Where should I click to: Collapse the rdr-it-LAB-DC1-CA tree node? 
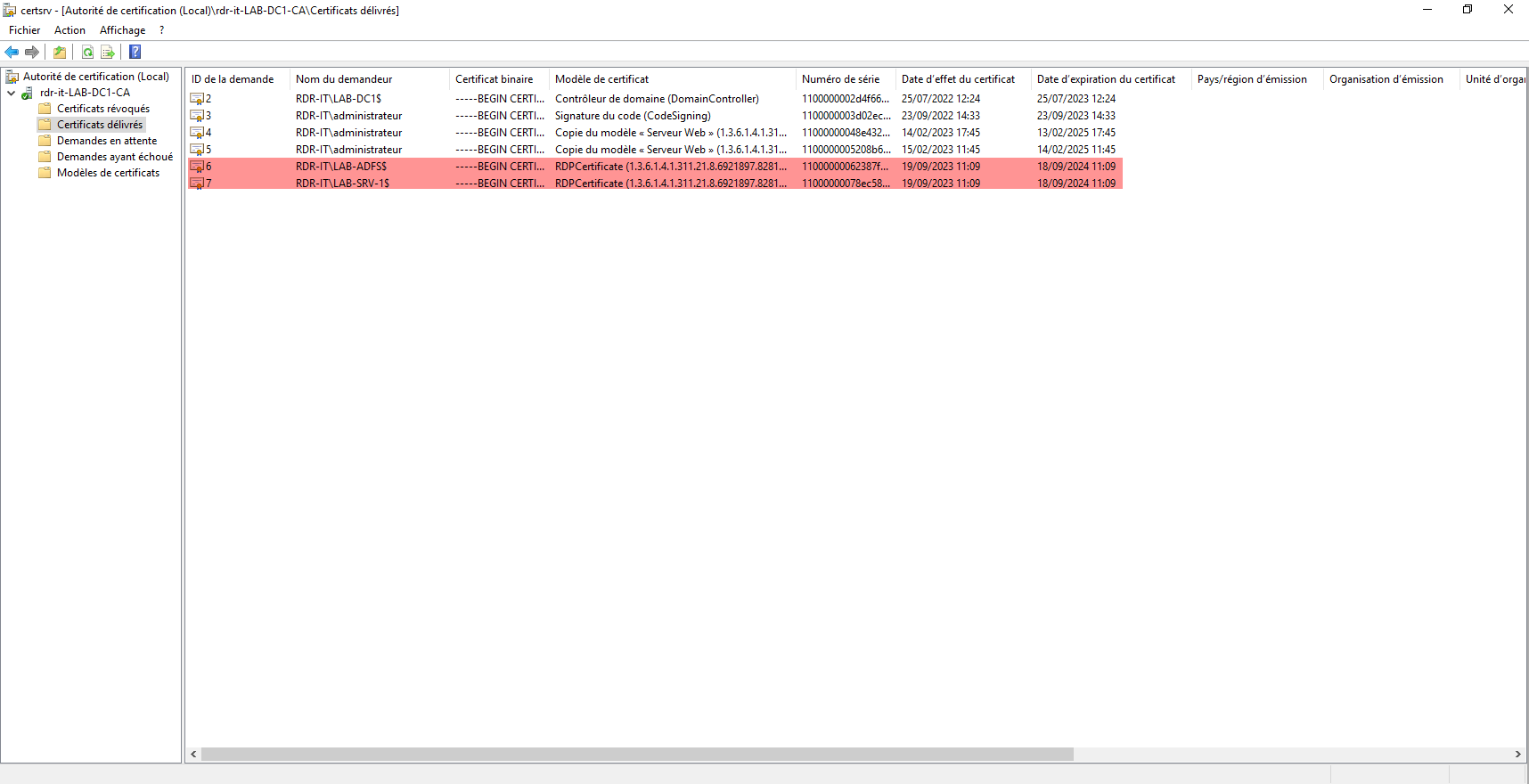pos(11,93)
